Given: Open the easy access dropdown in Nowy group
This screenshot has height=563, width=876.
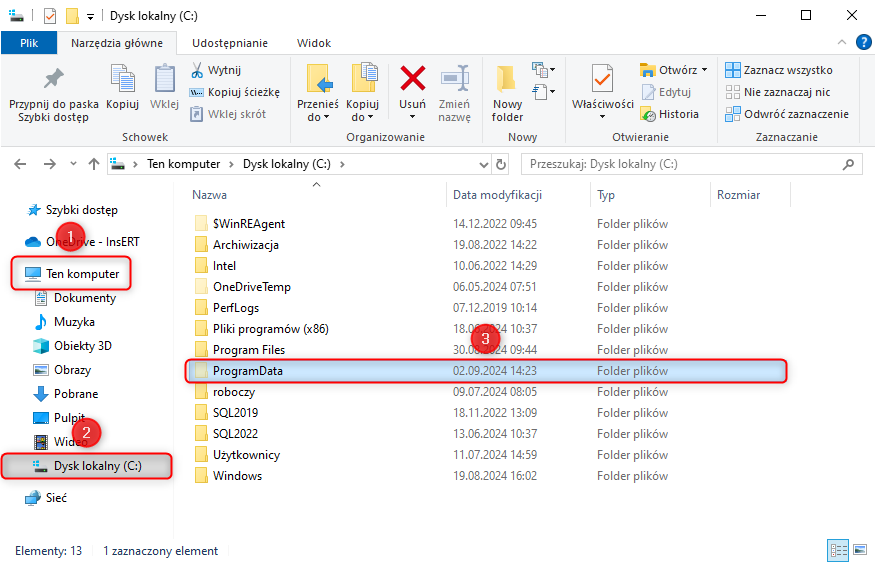Looking at the screenshot, I should (x=544, y=91).
